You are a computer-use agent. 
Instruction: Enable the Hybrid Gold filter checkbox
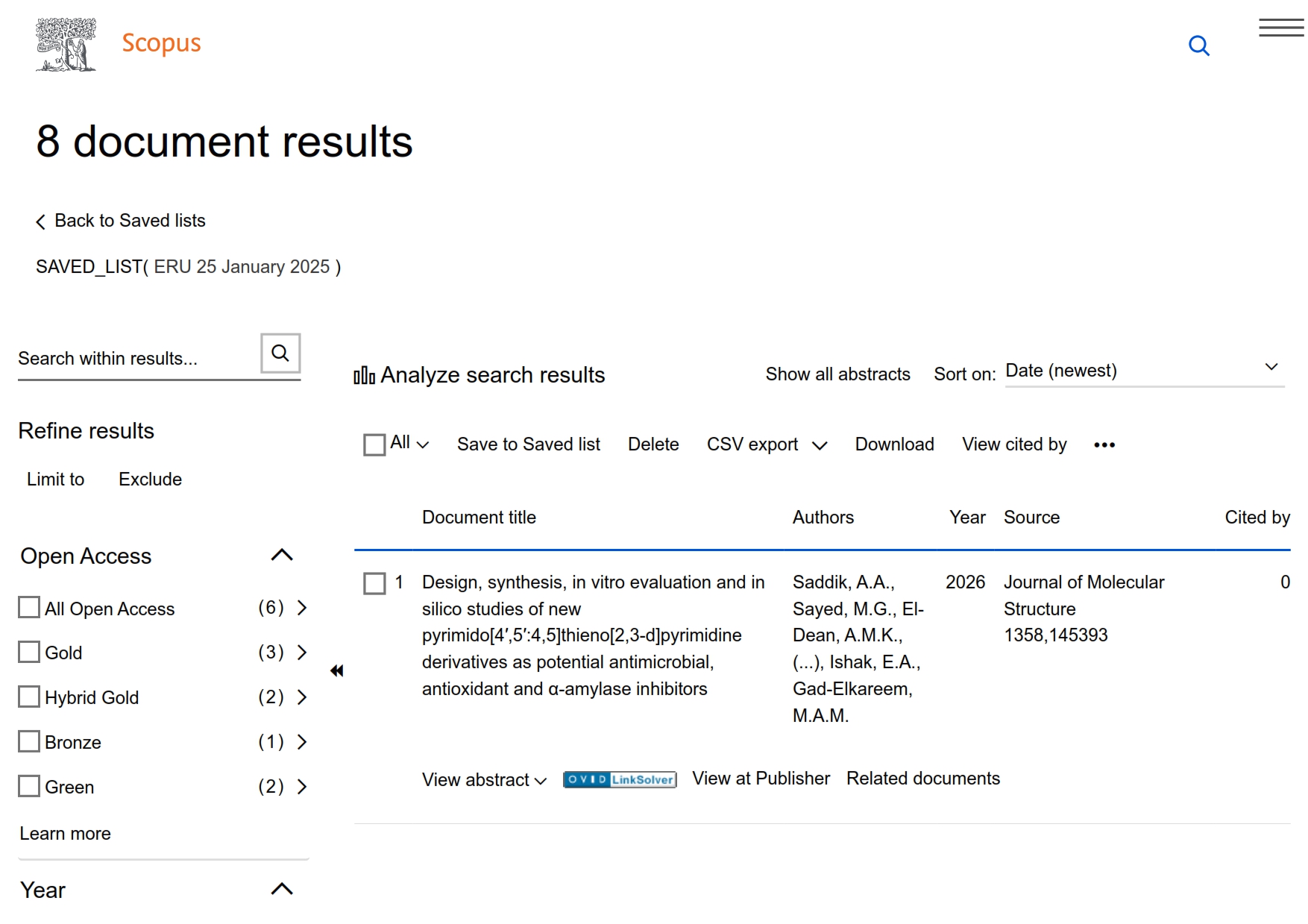click(29, 697)
